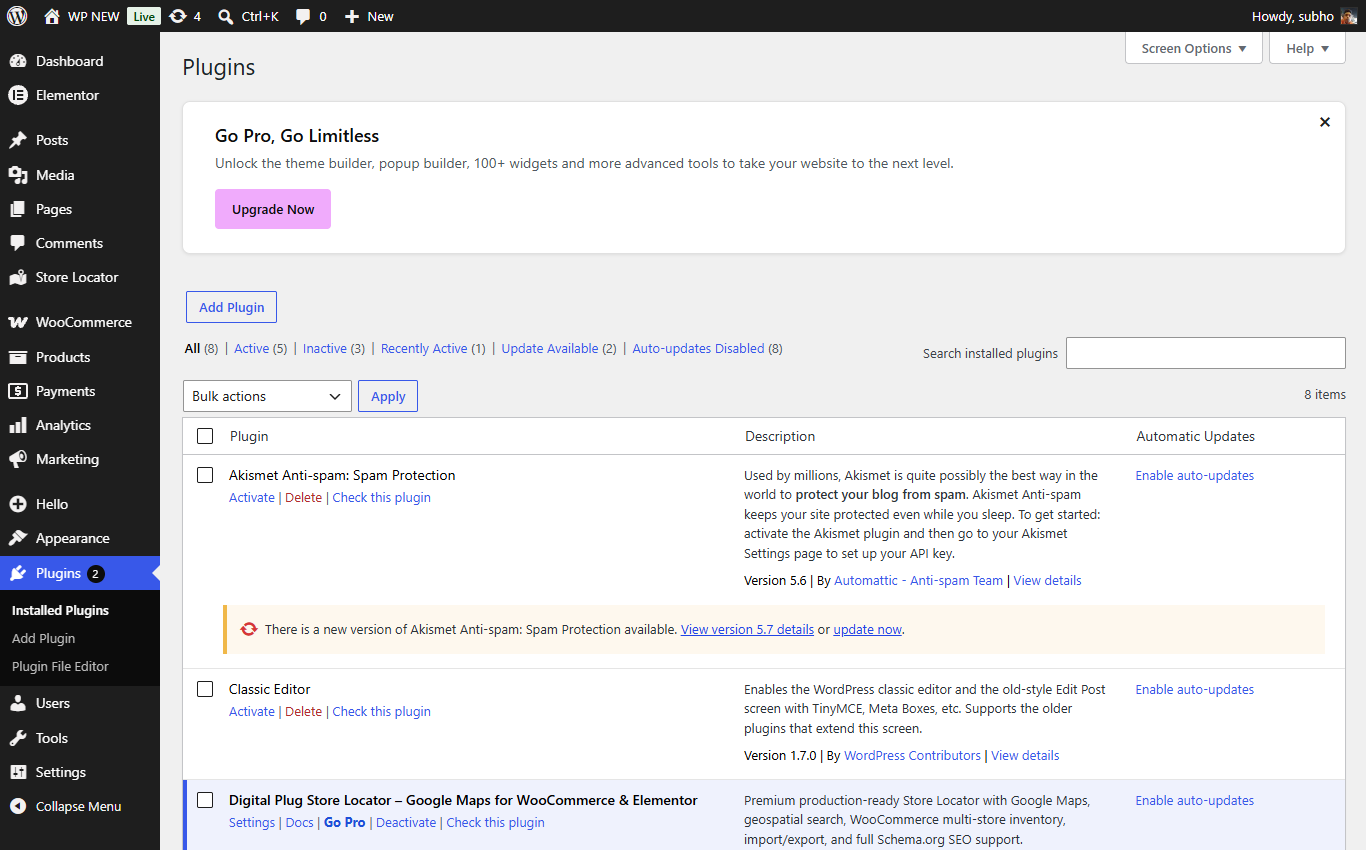The width and height of the screenshot is (1366, 850).
Task: Click the plus icon beside New
Action: coord(351,16)
